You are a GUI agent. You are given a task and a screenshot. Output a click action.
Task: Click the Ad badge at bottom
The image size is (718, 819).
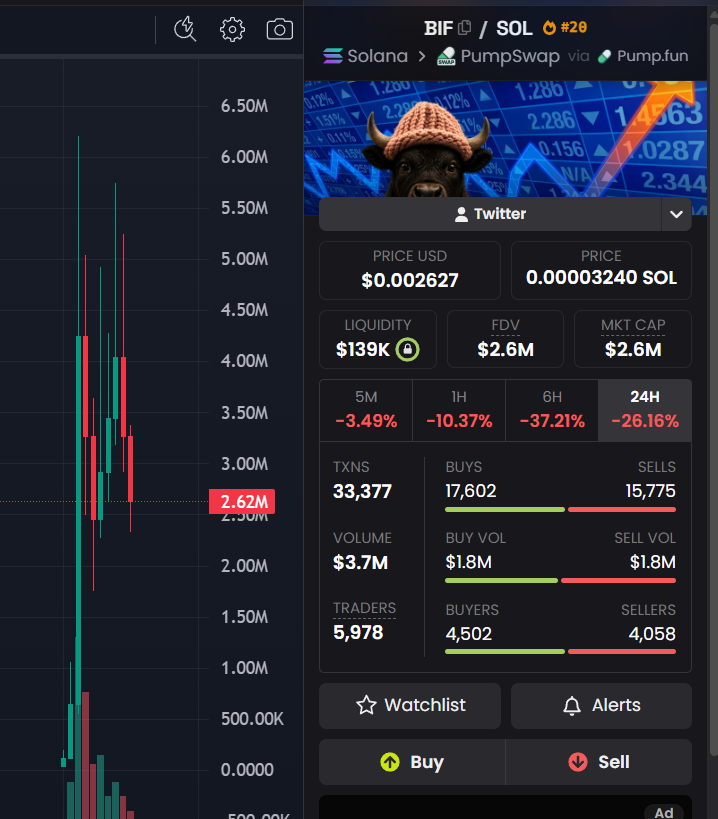pyautogui.click(x=664, y=812)
